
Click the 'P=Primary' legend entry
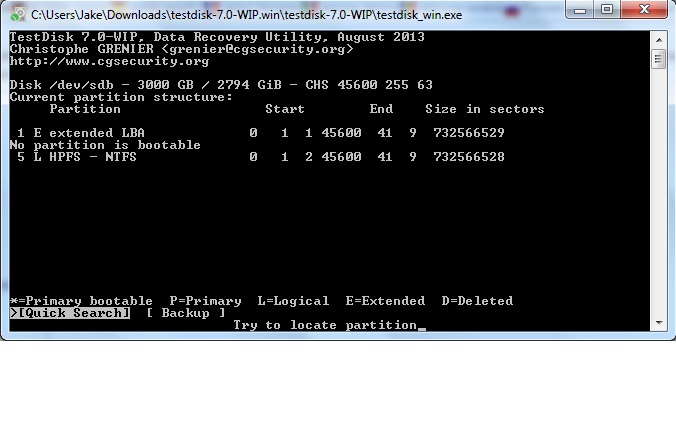205,301
